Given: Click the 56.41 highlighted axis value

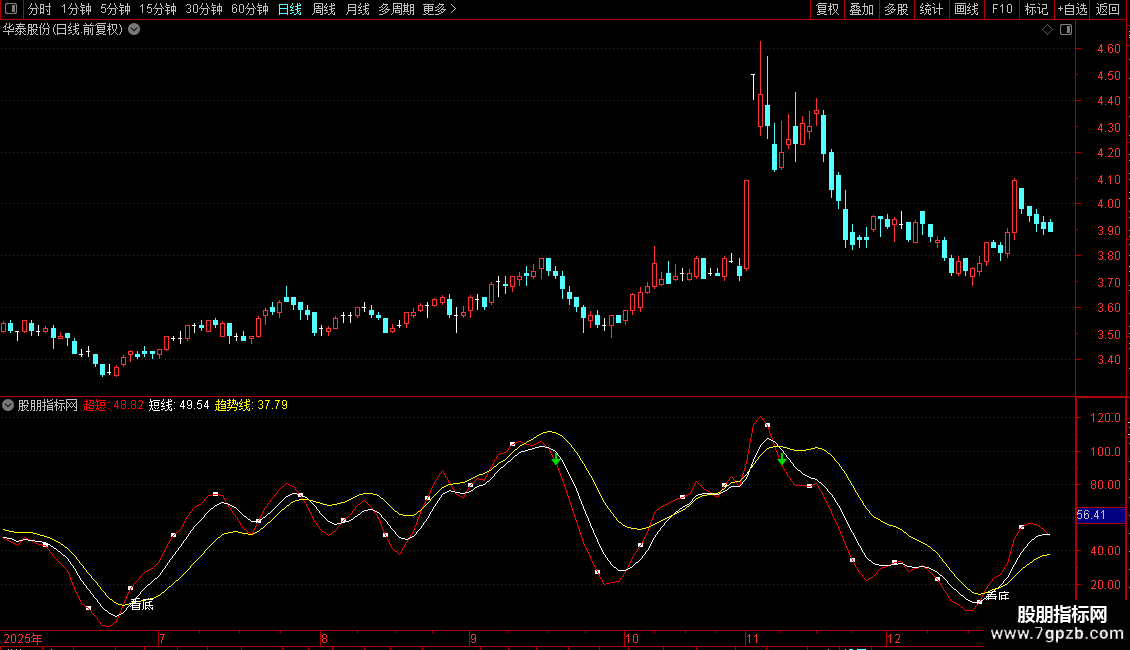Looking at the screenshot, I should coord(1100,515).
